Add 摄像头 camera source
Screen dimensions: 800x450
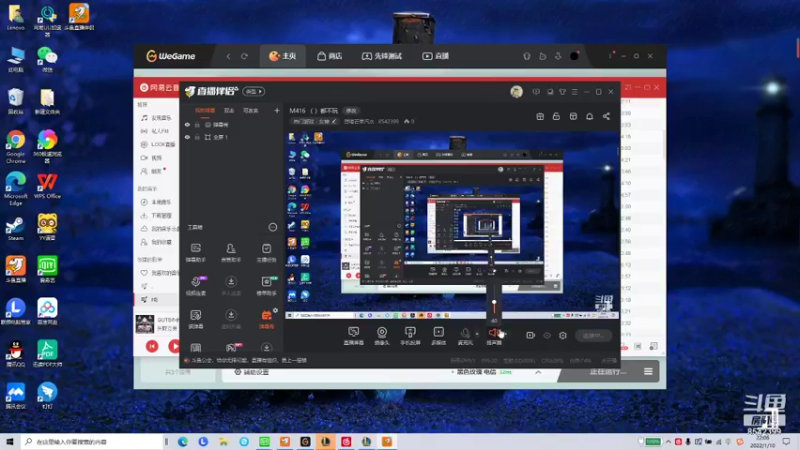(x=382, y=336)
